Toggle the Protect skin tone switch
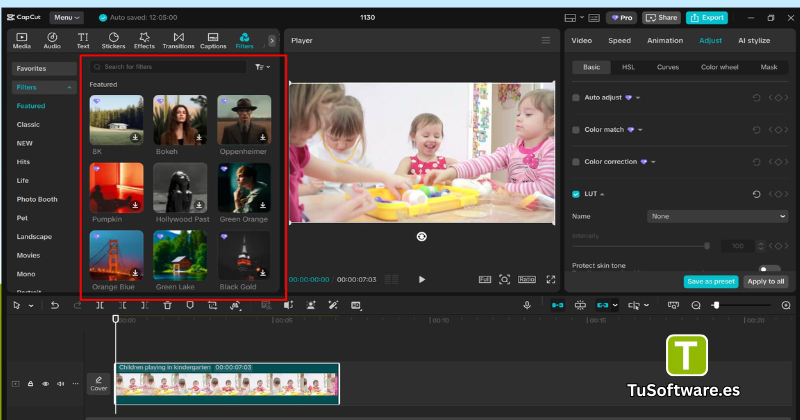The image size is (800, 420). [769, 268]
